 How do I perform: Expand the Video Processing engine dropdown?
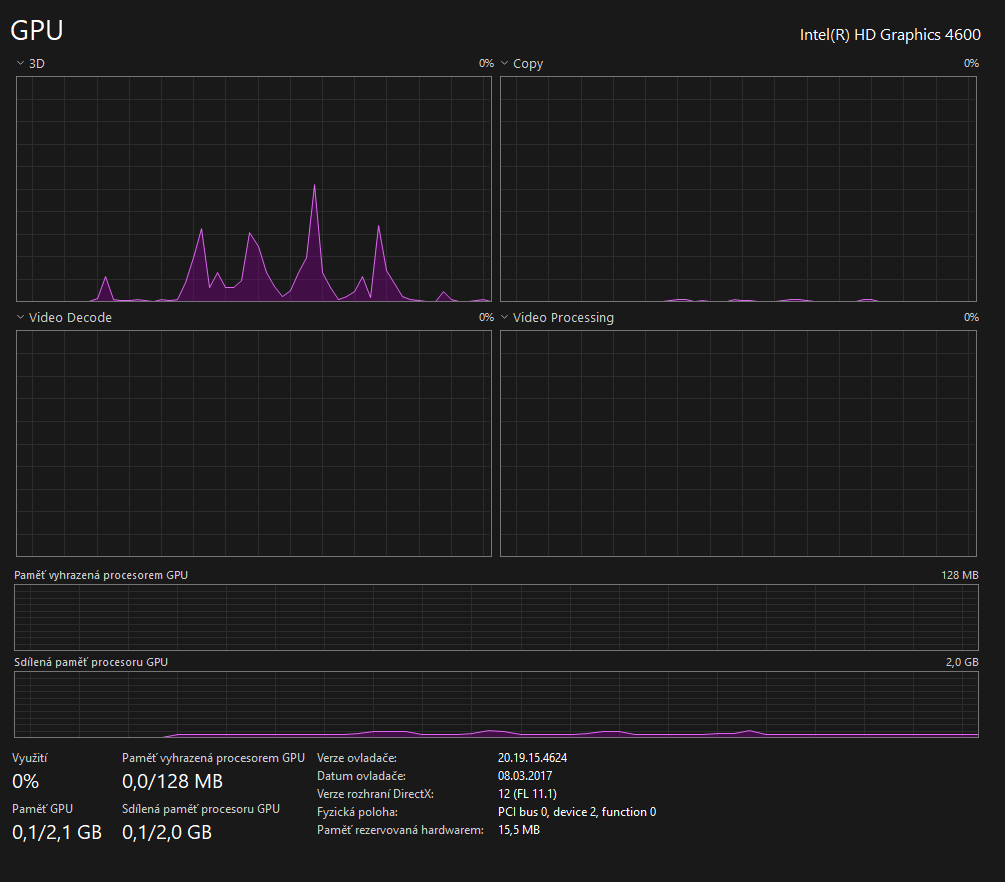click(505, 318)
